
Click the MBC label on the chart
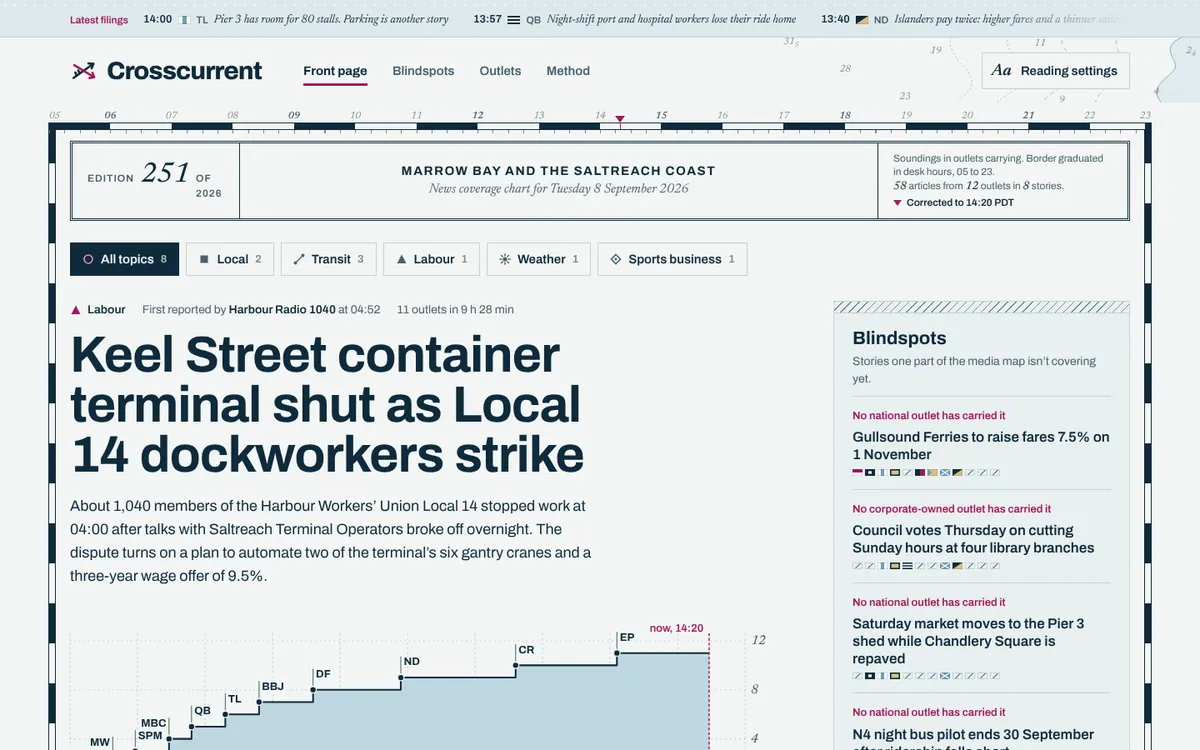154,723
